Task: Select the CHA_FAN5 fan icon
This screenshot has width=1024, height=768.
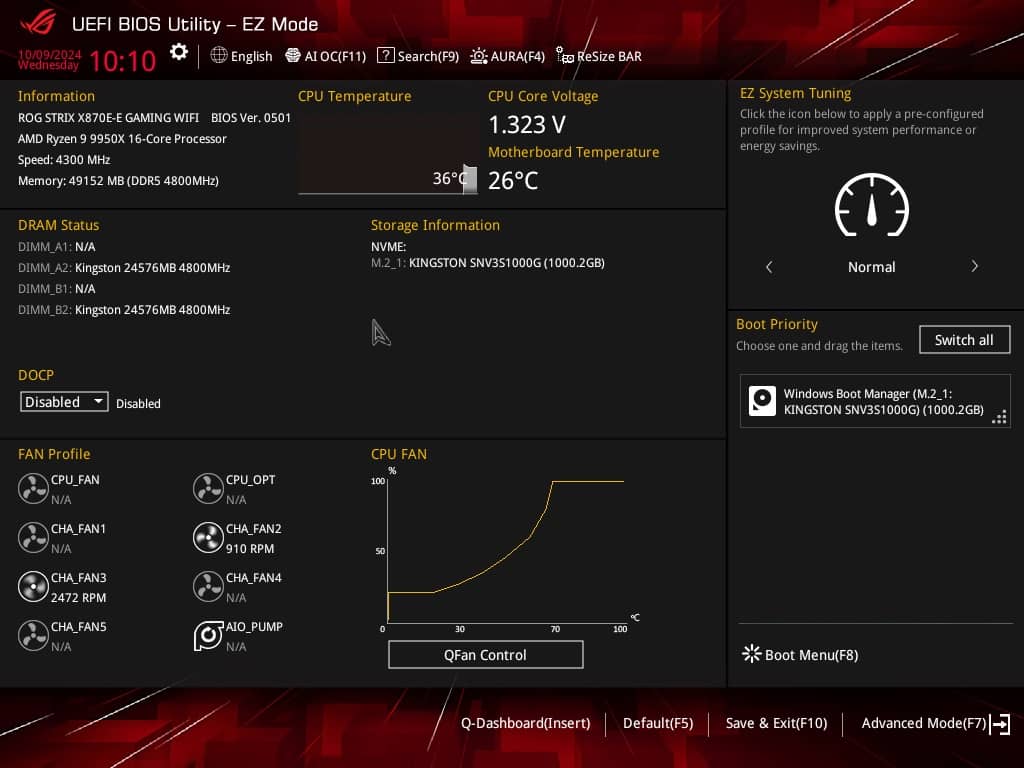Action: (x=33, y=635)
